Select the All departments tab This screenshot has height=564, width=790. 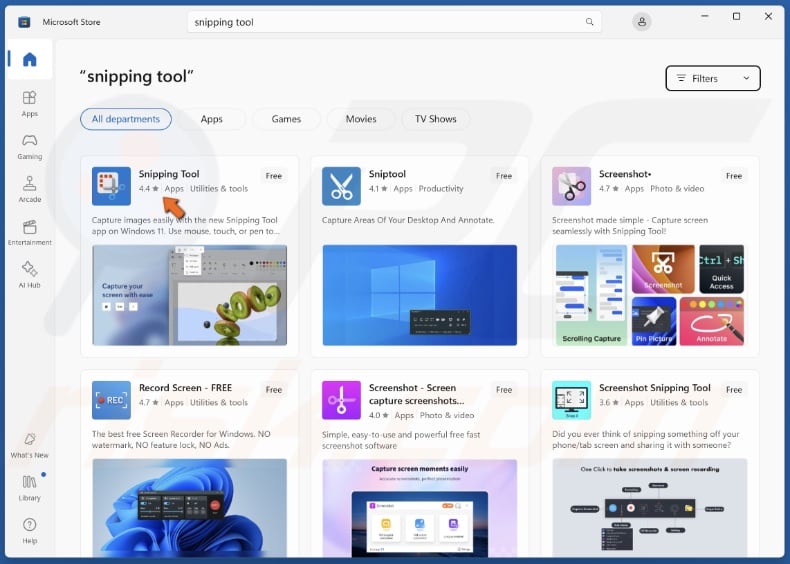coord(126,119)
